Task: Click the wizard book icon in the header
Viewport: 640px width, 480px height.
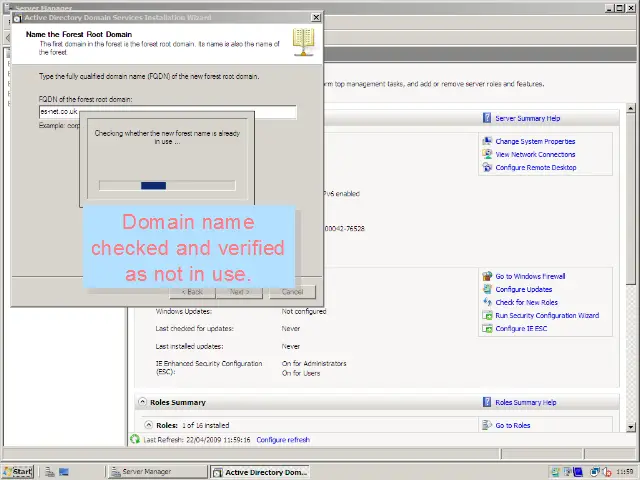Action: tap(303, 42)
